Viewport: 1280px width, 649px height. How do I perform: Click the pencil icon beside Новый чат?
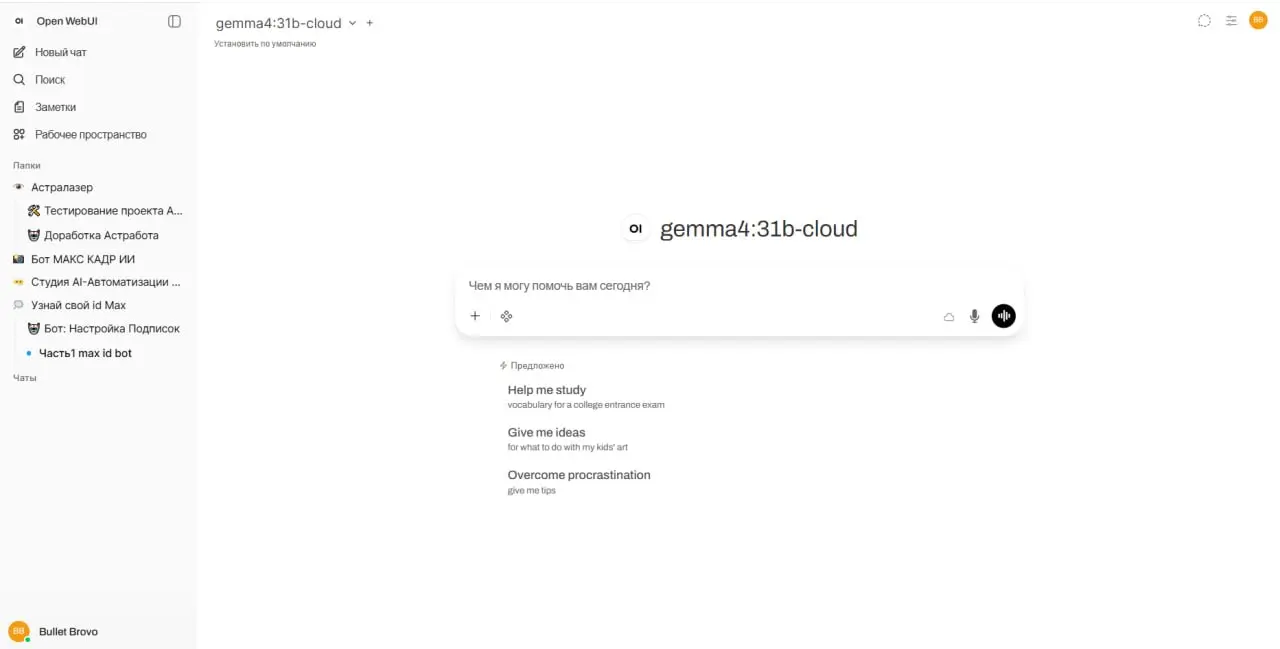click(x=19, y=52)
